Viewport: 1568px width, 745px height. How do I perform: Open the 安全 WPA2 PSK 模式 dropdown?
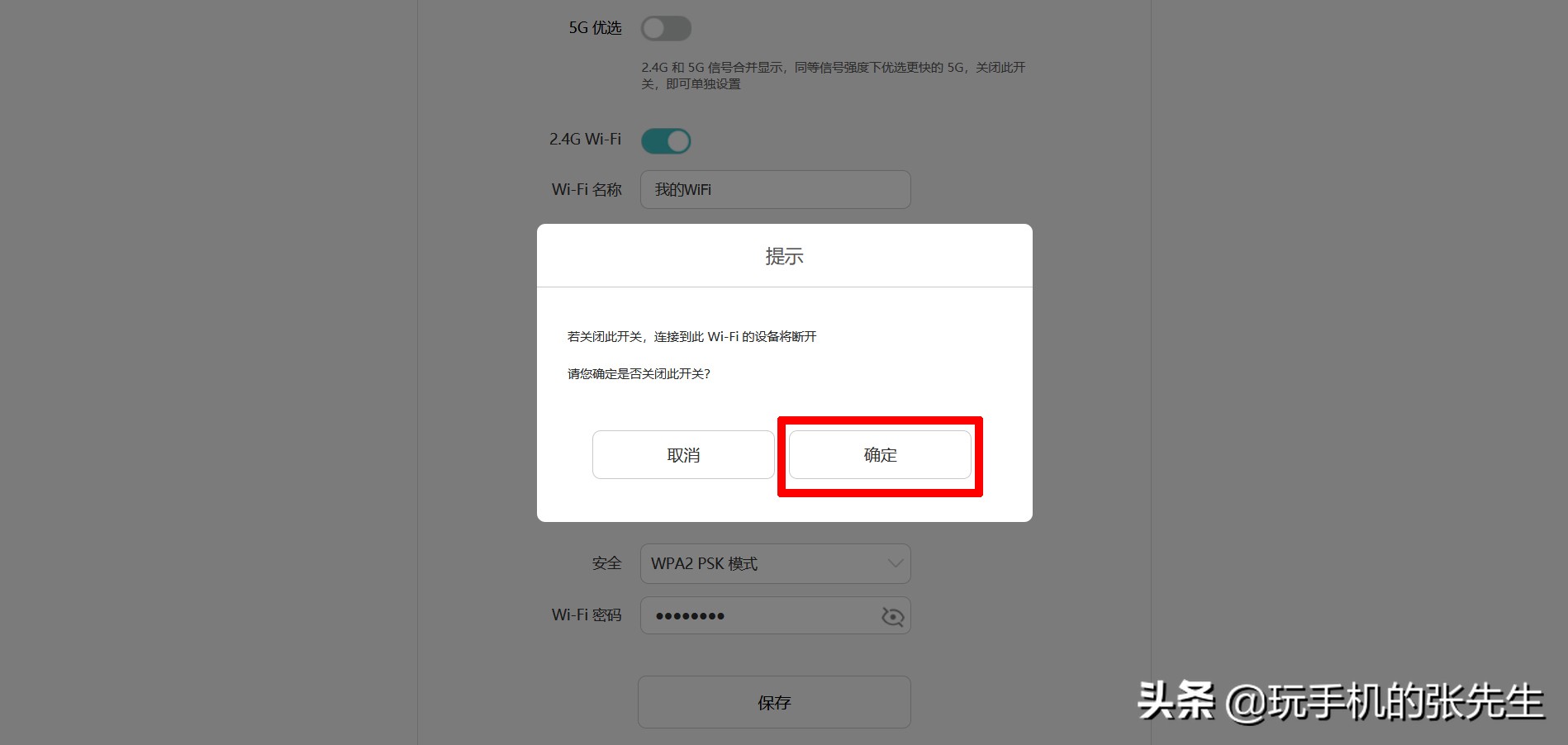[775, 563]
